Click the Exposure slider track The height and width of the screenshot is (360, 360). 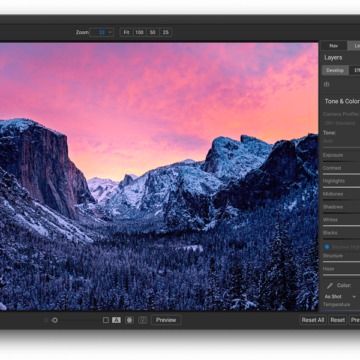(341, 161)
